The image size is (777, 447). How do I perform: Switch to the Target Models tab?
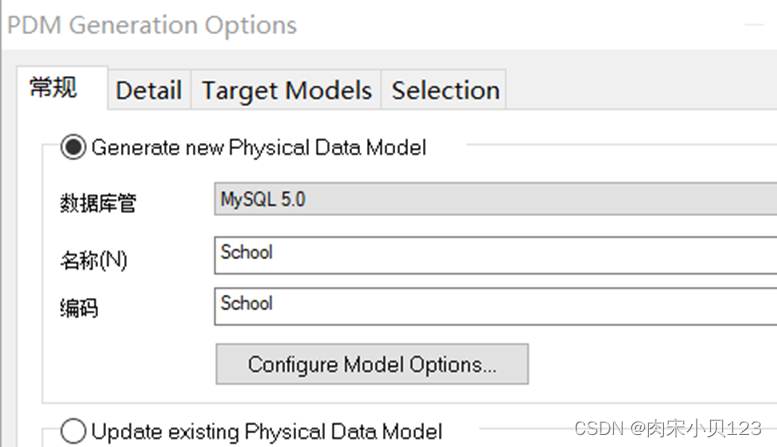[x=286, y=90]
